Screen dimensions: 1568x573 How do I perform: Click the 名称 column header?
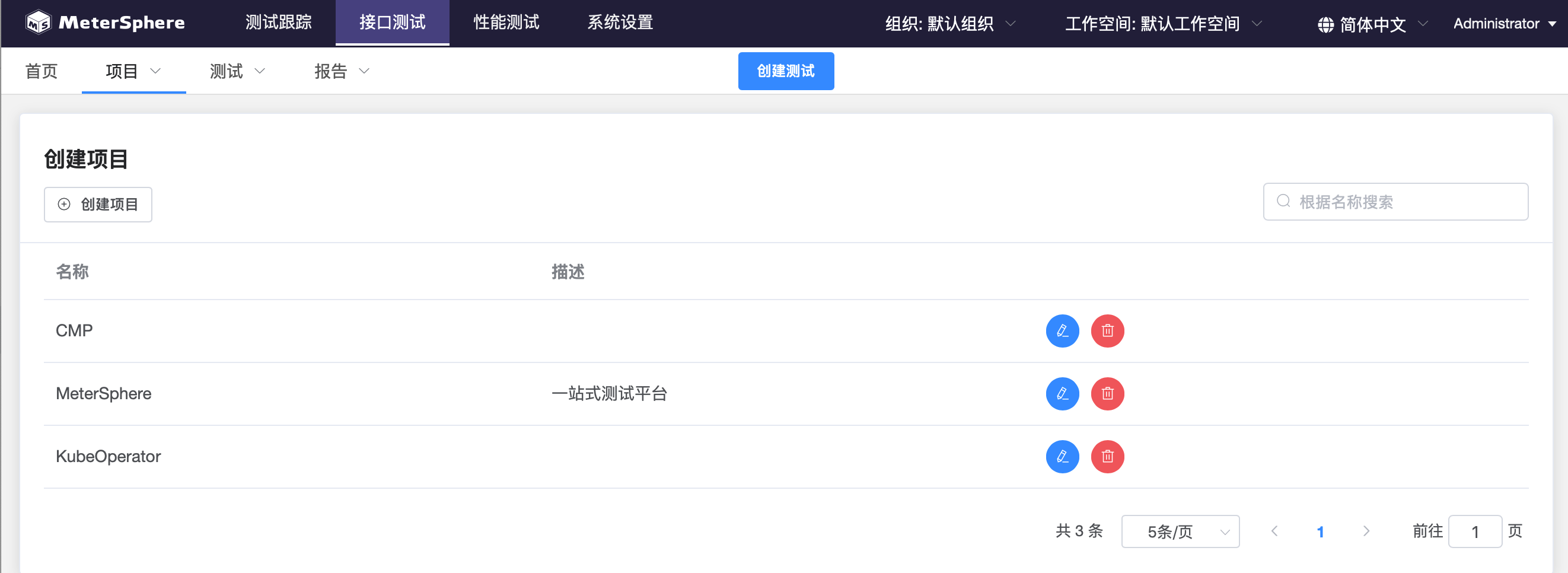(x=72, y=272)
